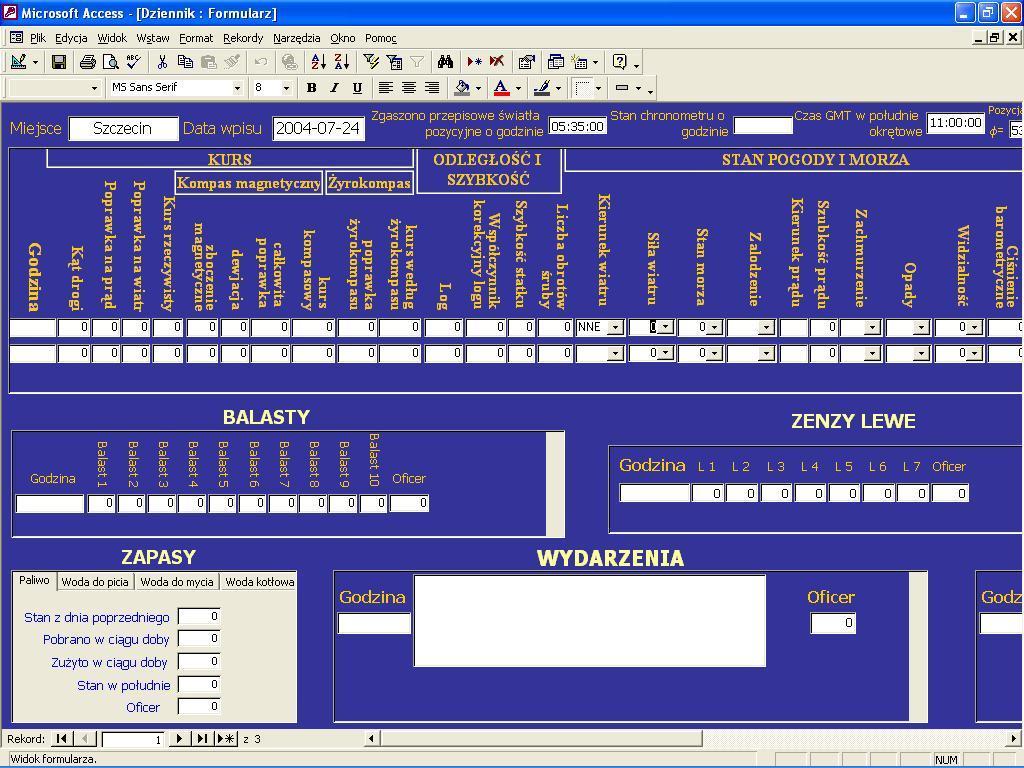This screenshot has width=1024, height=768.
Task: Open the Edycja menu
Action: [71, 38]
